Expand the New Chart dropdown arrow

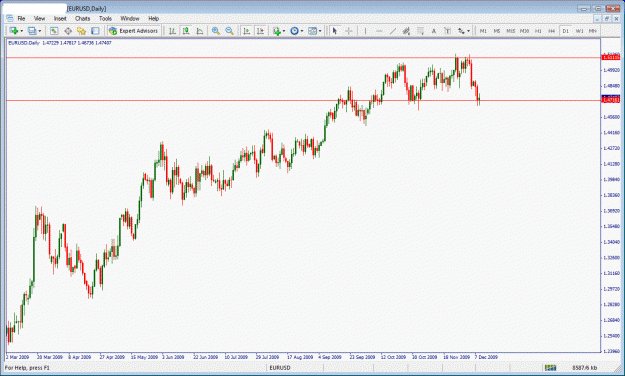click(22, 31)
